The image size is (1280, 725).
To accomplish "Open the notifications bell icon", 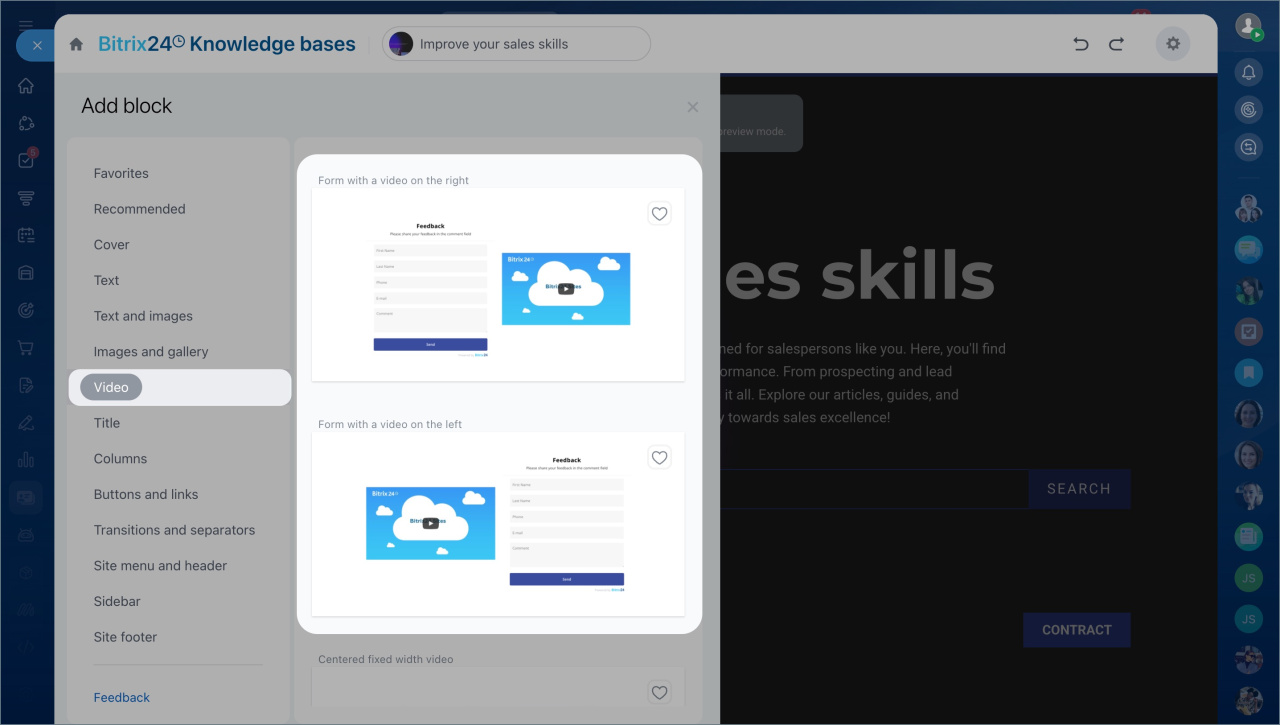I will (x=1248, y=72).
